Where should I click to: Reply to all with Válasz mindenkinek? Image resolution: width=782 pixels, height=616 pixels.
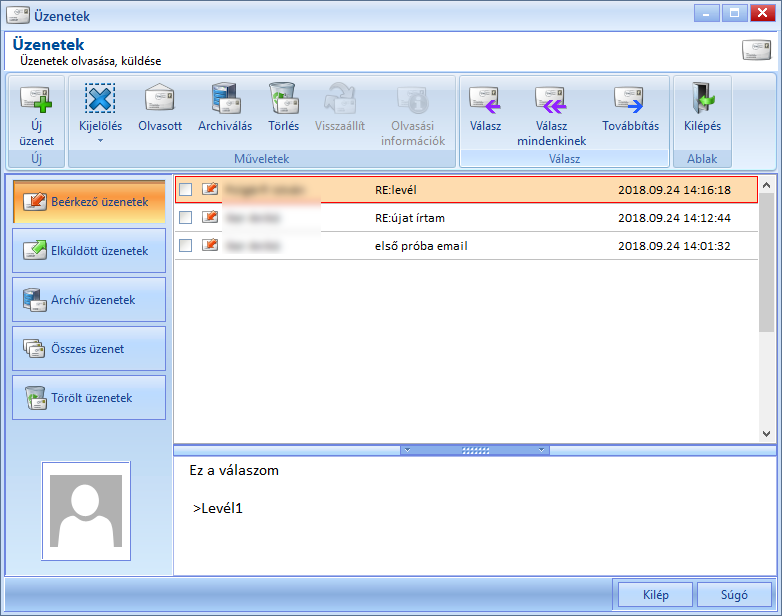click(552, 115)
